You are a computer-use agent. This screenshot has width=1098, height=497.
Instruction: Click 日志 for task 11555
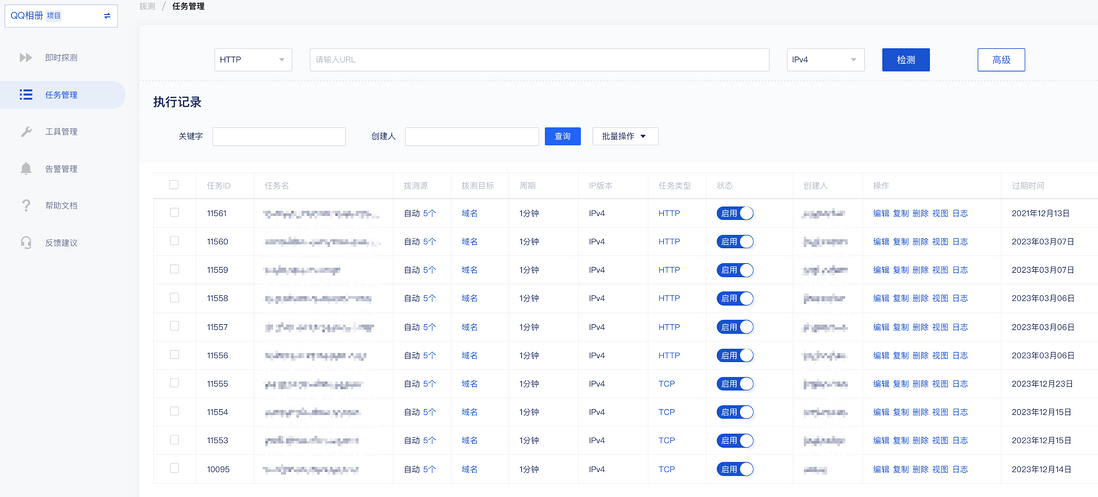[959, 384]
